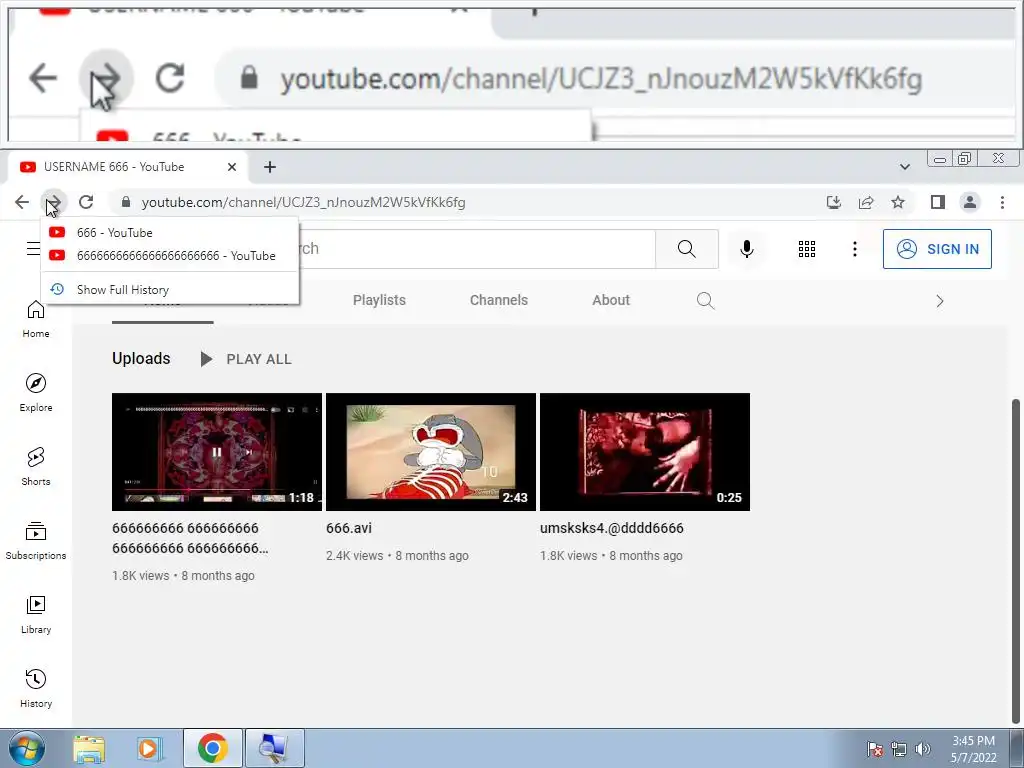Close the USERNAME 666 - YouTube tab
The width and height of the screenshot is (1024, 768).
[x=232, y=167]
